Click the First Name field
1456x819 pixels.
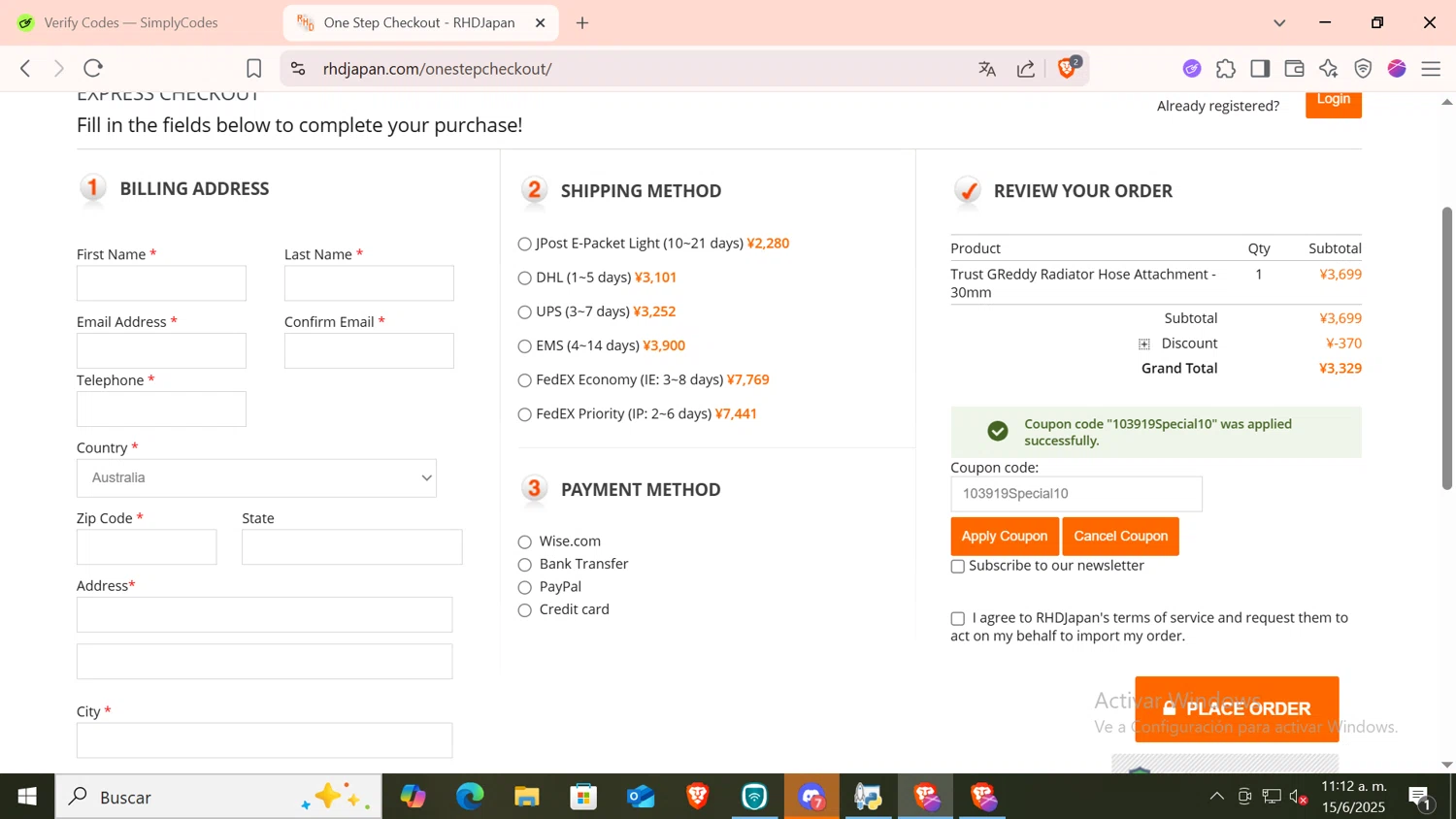(x=161, y=283)
